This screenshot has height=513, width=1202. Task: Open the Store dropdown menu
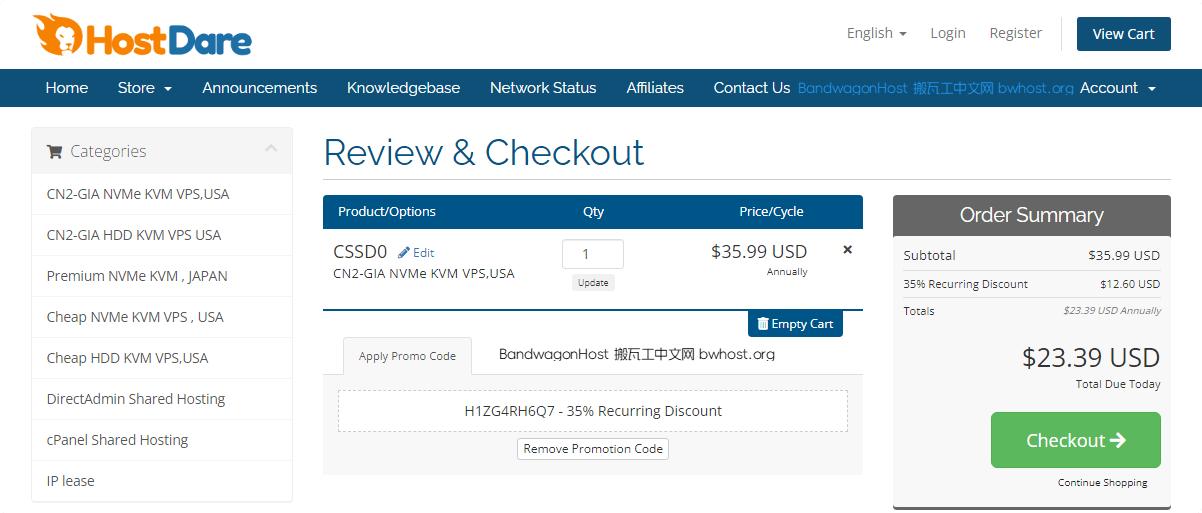[145, 88]
